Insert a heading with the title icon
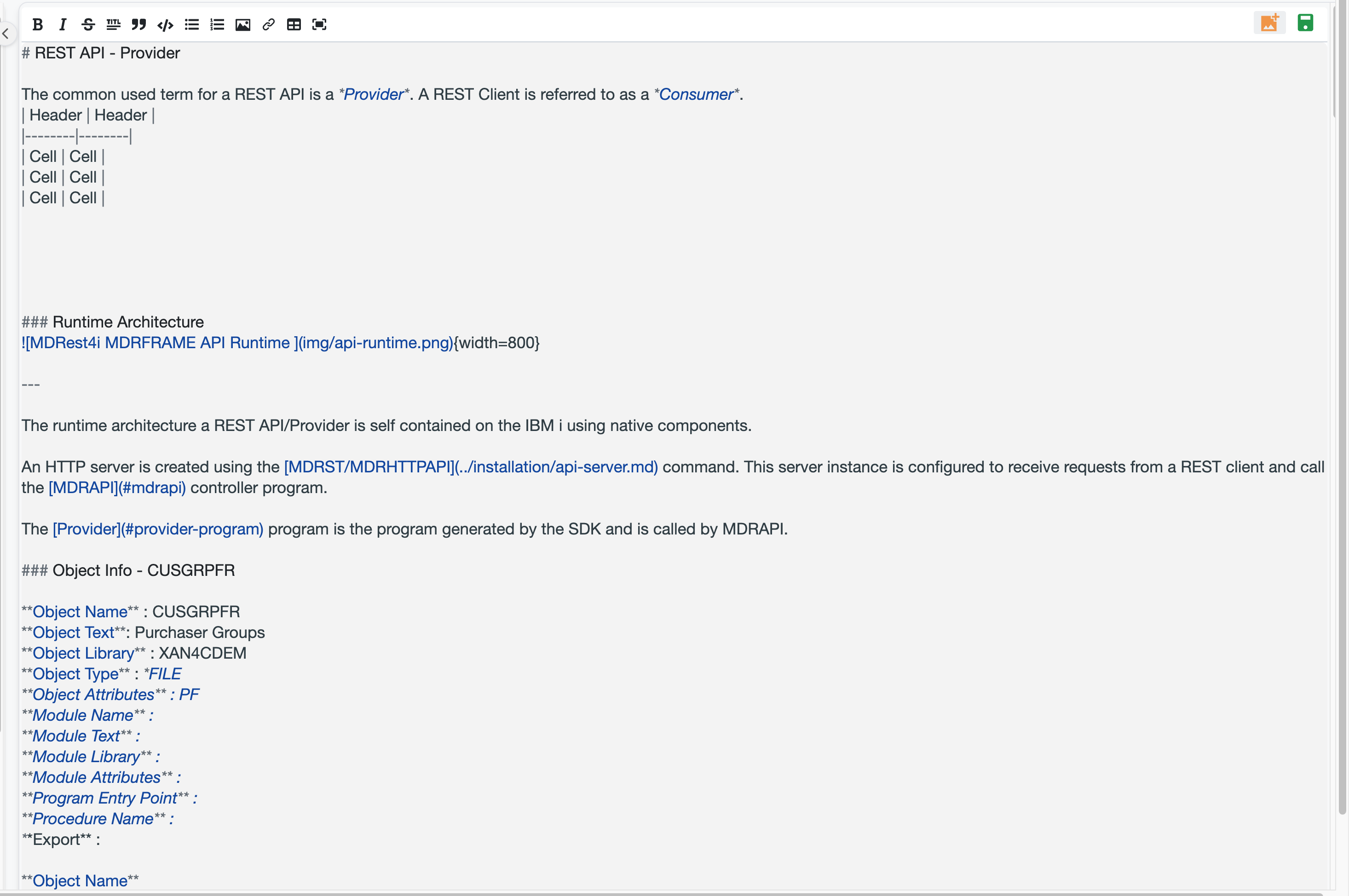 [x=113, y=24]
